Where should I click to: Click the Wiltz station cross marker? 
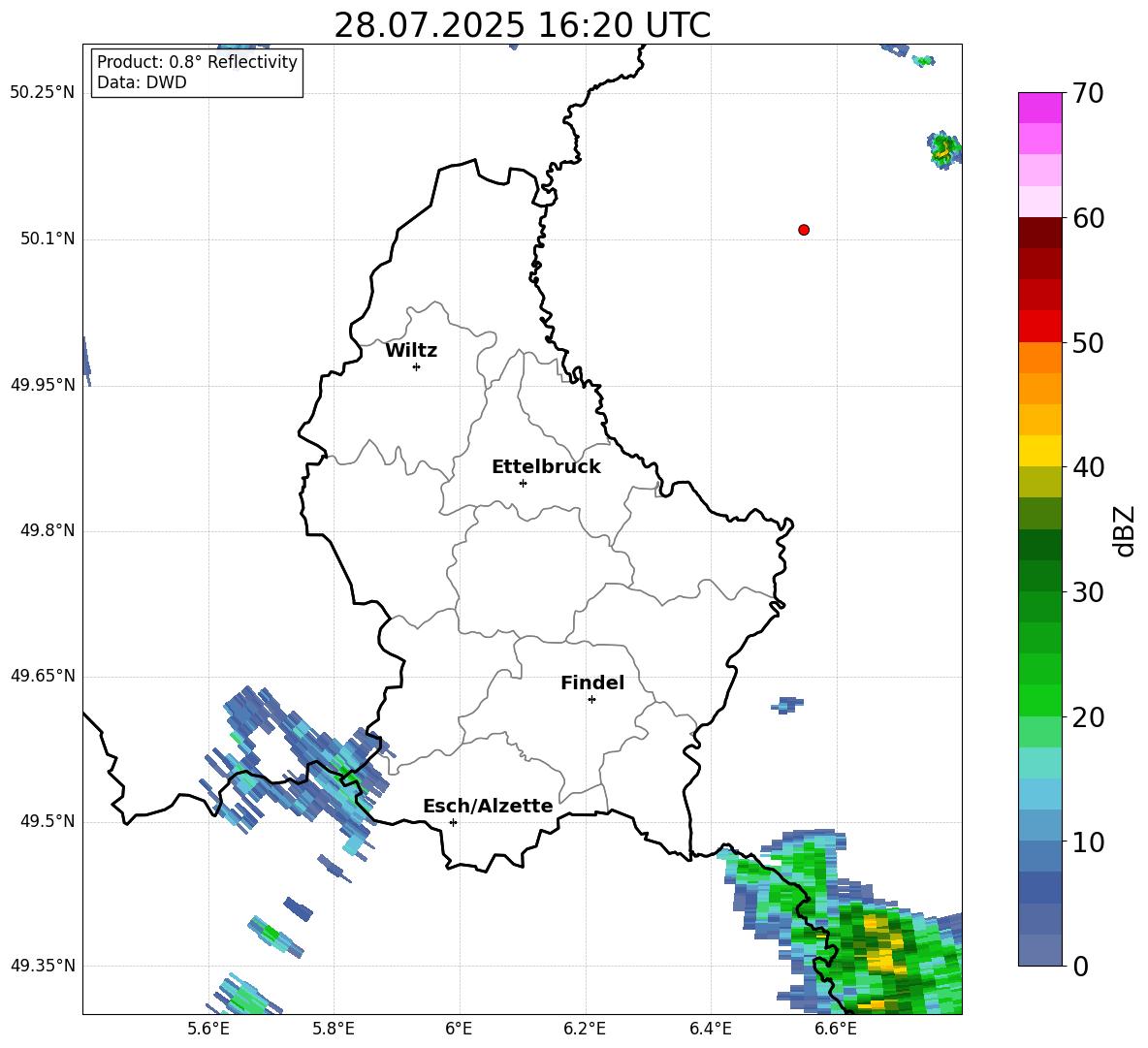click(x=417, y=366)
